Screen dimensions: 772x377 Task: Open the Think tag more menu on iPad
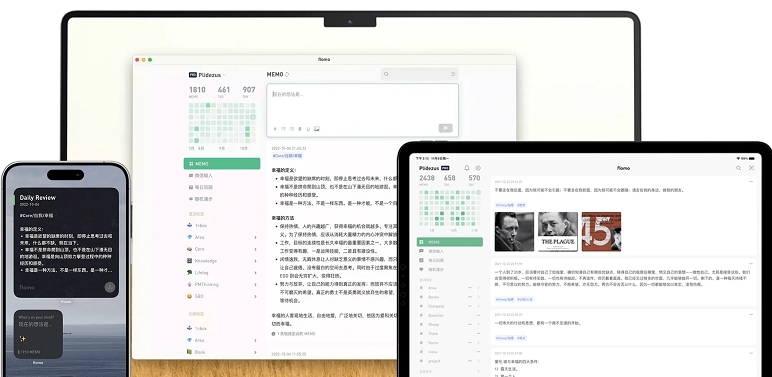pos(478,334)
